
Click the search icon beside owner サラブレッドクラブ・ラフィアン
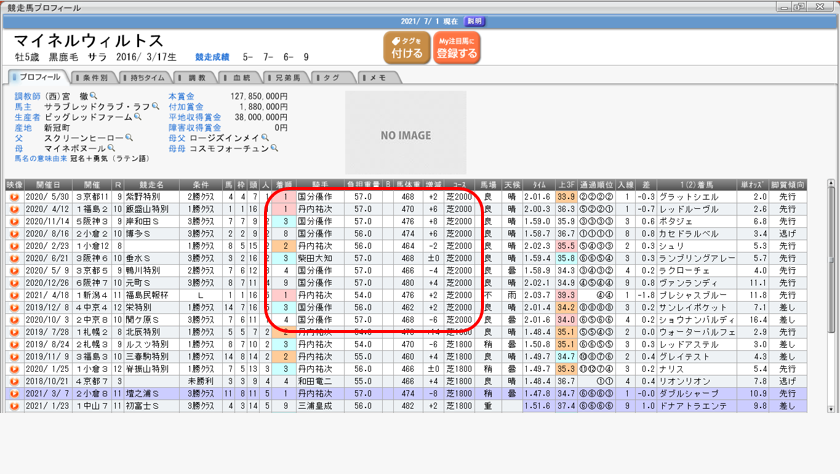pos(156,106)
